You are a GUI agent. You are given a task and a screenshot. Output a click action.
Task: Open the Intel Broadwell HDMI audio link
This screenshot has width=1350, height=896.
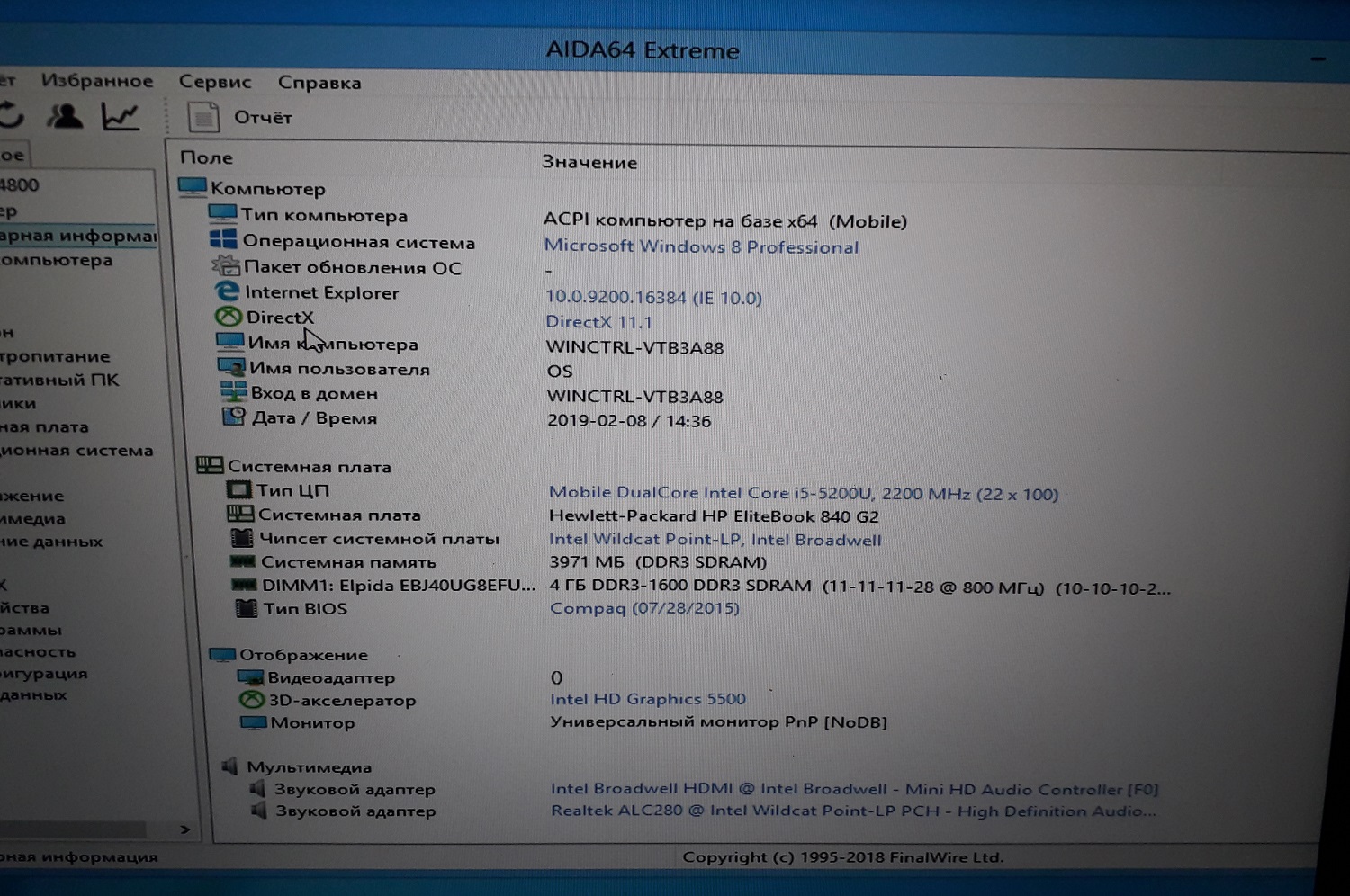tap(854, 789)
